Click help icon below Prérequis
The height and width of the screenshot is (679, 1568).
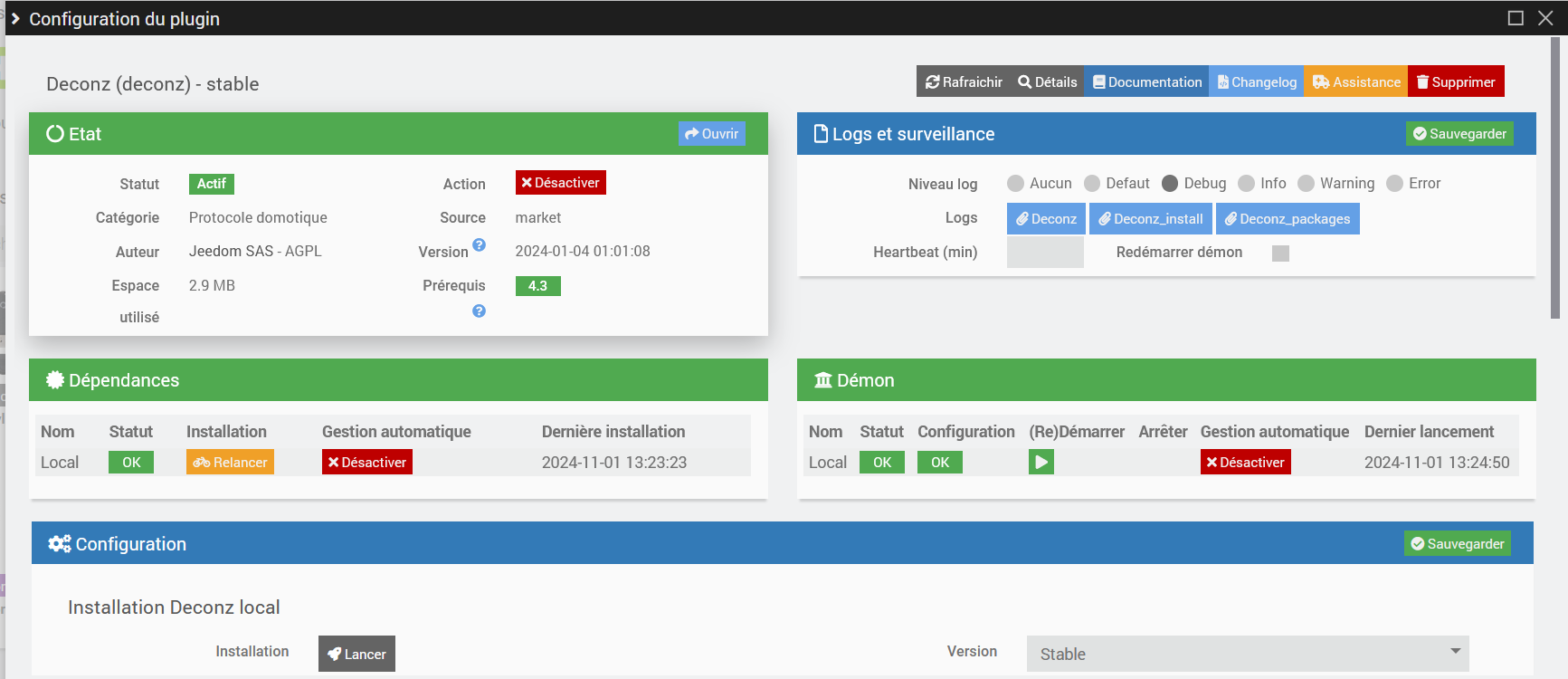click(x=480, y=311)
